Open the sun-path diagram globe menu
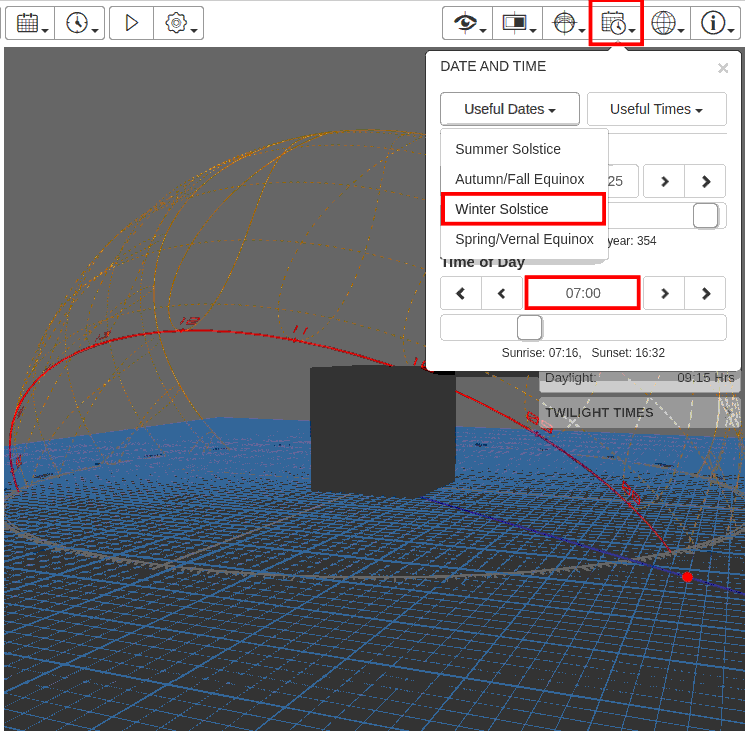745x731 pixels. tap(566, 23)
